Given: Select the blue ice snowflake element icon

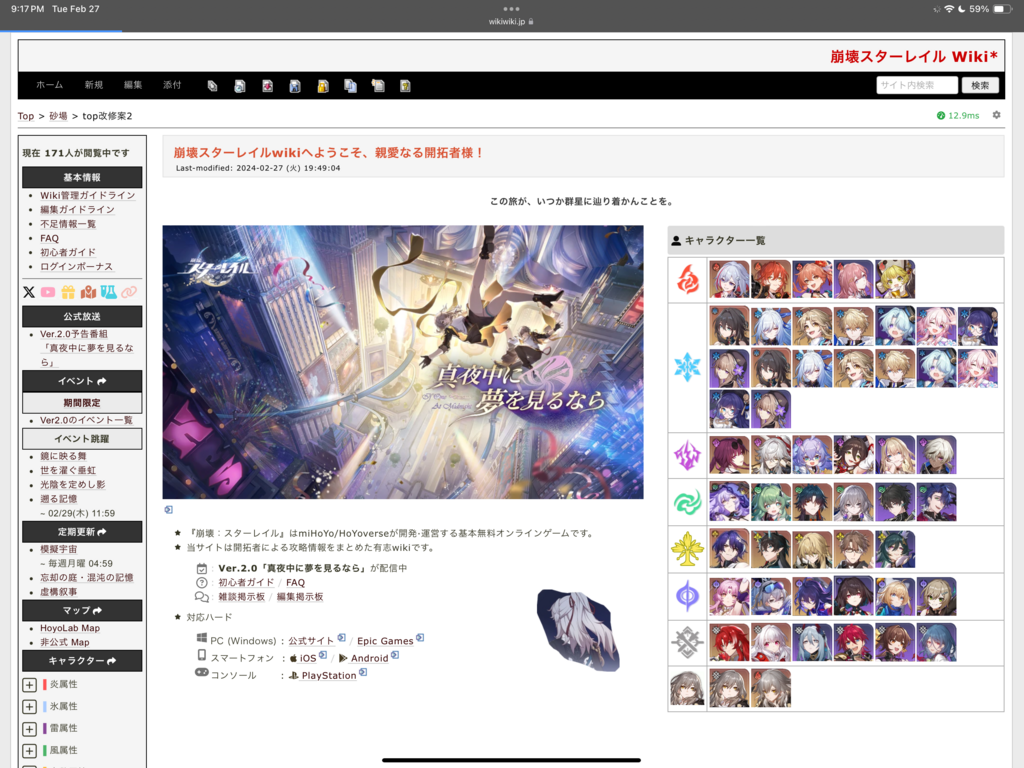Looking at the screenshot, I should [x=687, y=367].
